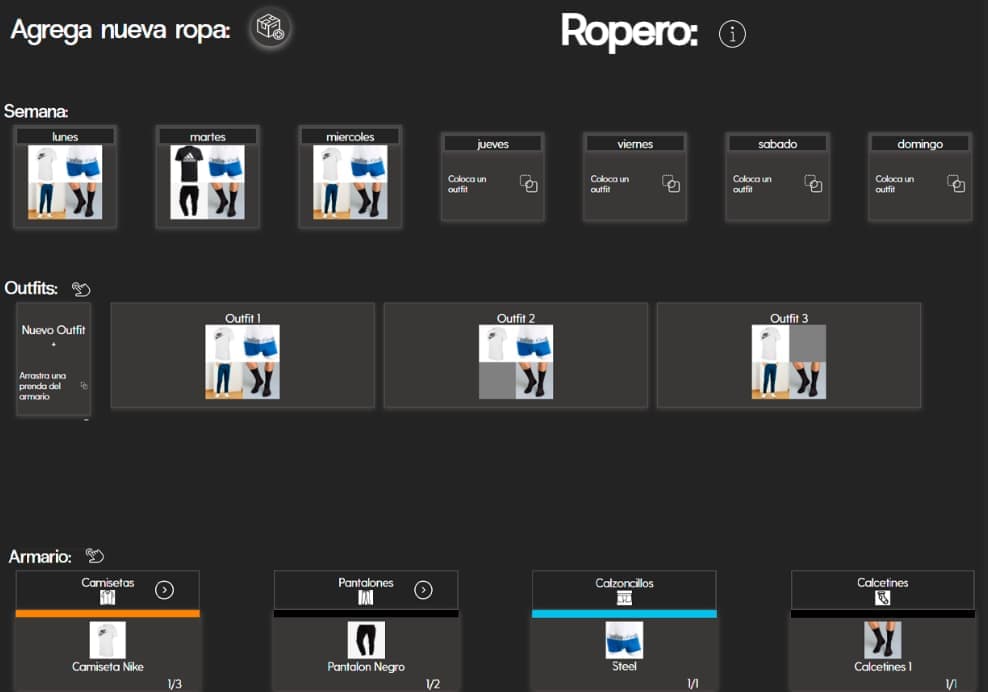Open the Outfit 2 card
Viewport: 988px width, 692px height.
coord(515,356)
